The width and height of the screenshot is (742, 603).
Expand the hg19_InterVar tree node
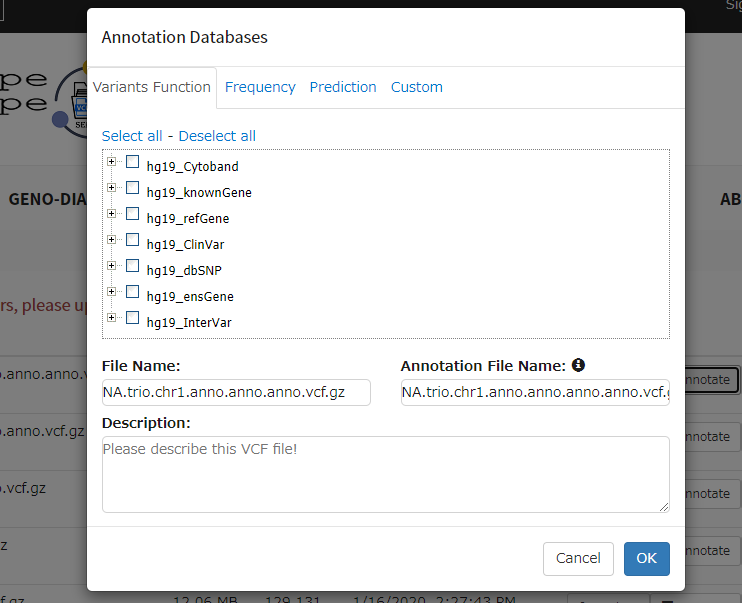112,318
